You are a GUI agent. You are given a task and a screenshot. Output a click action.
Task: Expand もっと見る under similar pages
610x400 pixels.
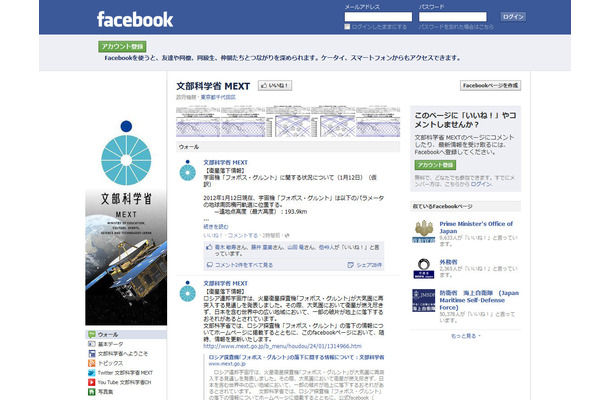pyautogui.click(x=465, y=336)
